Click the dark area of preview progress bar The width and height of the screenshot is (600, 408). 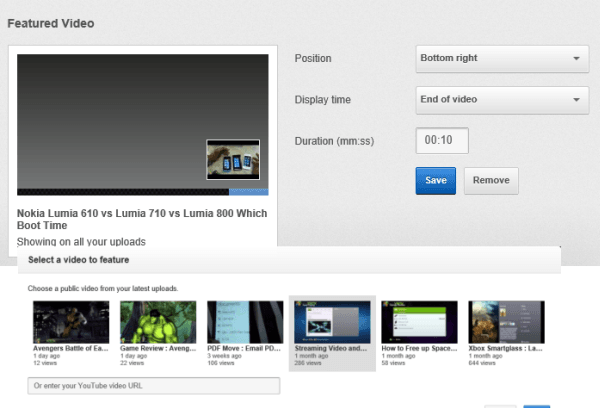123,192
